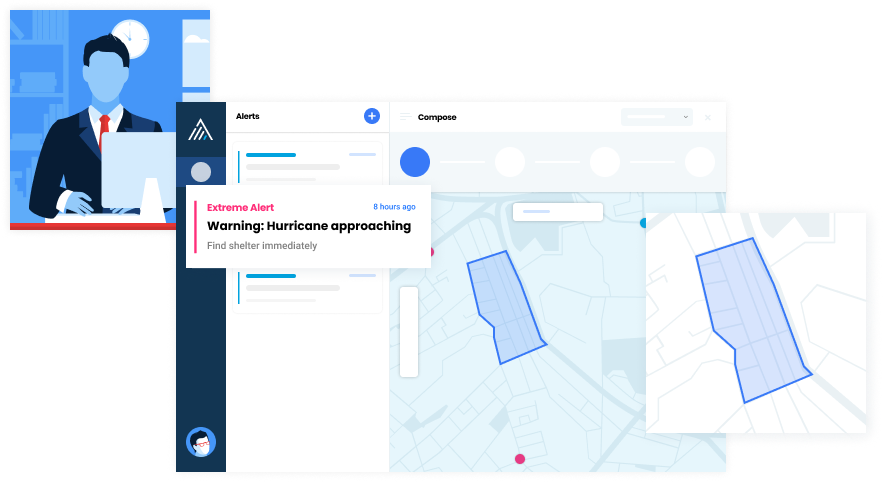This screenshot has width=883, height=482.
Task: Open the user avatar at sidebar bottom
Action: pyautogui.click(x=201, y=442)
